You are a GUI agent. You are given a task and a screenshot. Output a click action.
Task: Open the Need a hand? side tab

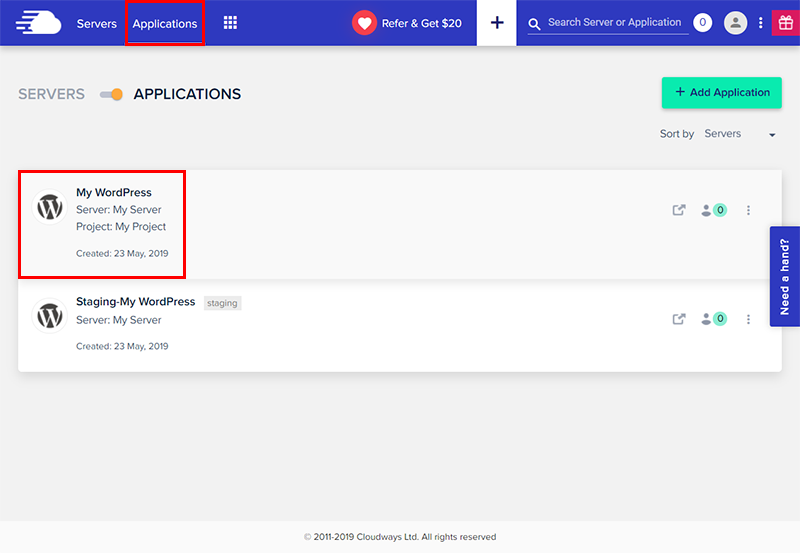coord(785,276)
